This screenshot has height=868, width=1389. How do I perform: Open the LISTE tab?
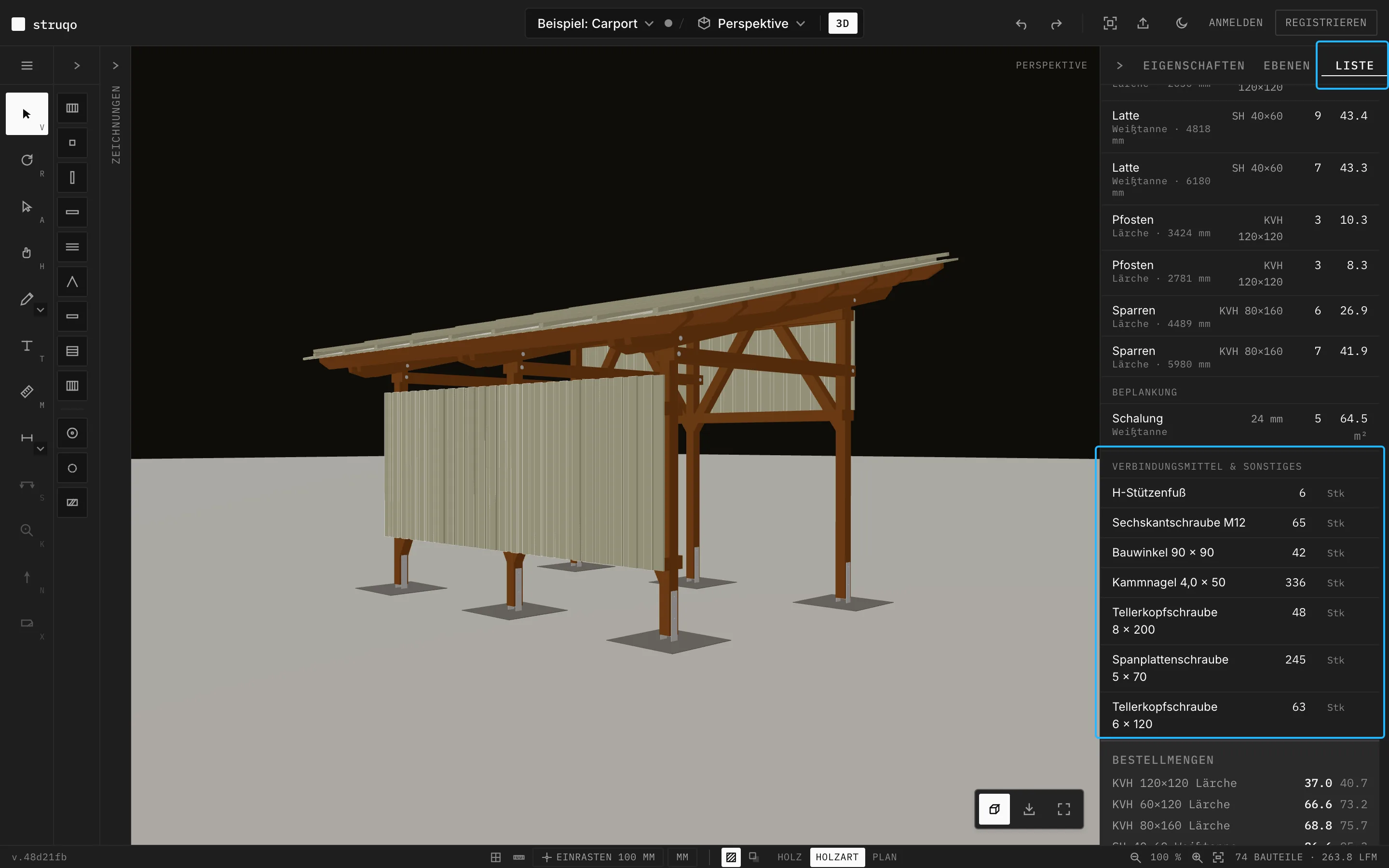tap(1355, 66)
